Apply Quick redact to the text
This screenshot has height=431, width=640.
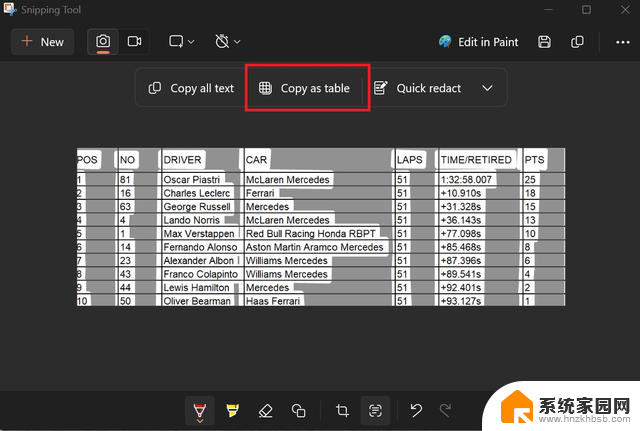click(418, 88)
